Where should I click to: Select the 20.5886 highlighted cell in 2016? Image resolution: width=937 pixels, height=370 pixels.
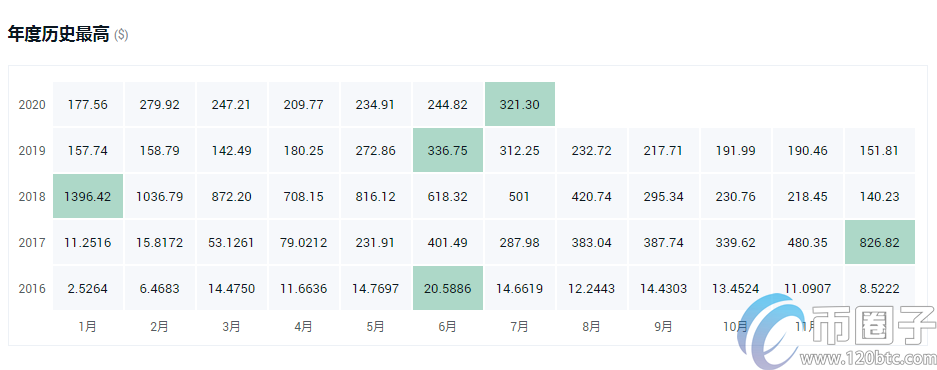point(448,289)
